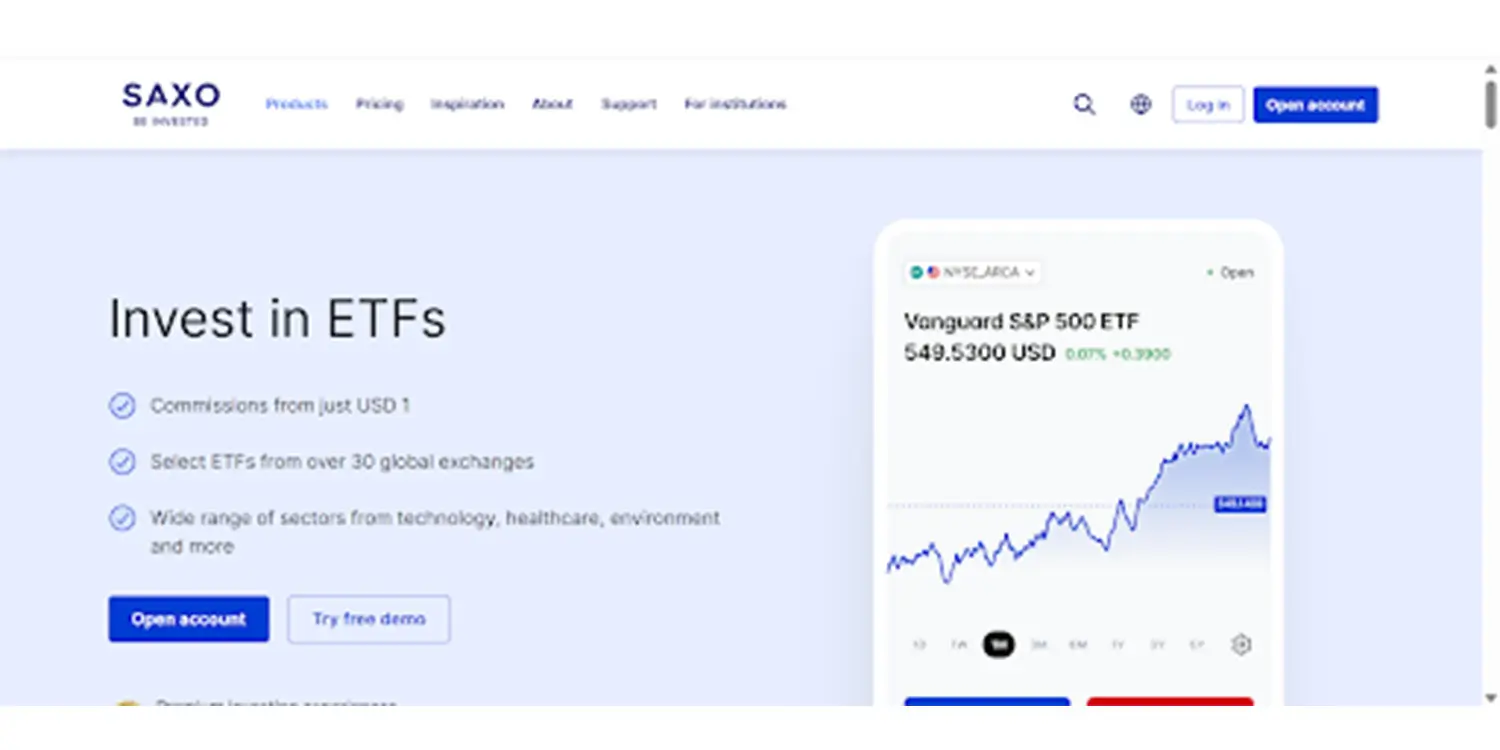Viewport: 1500px width, 750px height.
Task: Click checkmark icon beside '30 global exchanges' line
Action: pyautogui.click(x=122, y=461)
